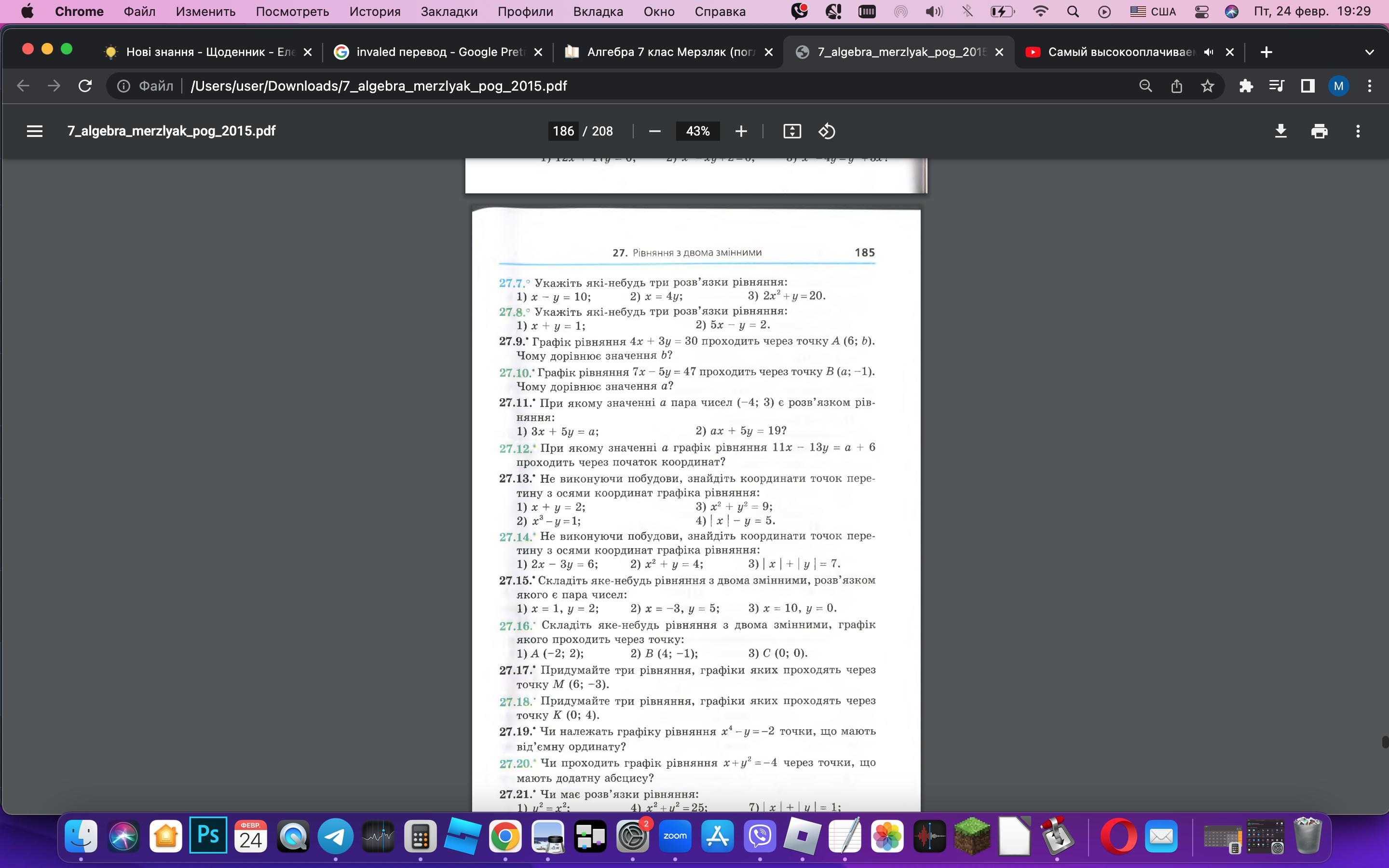1389x868 pixels.
Task: Click the Fit to page icon
Action: 791,132
